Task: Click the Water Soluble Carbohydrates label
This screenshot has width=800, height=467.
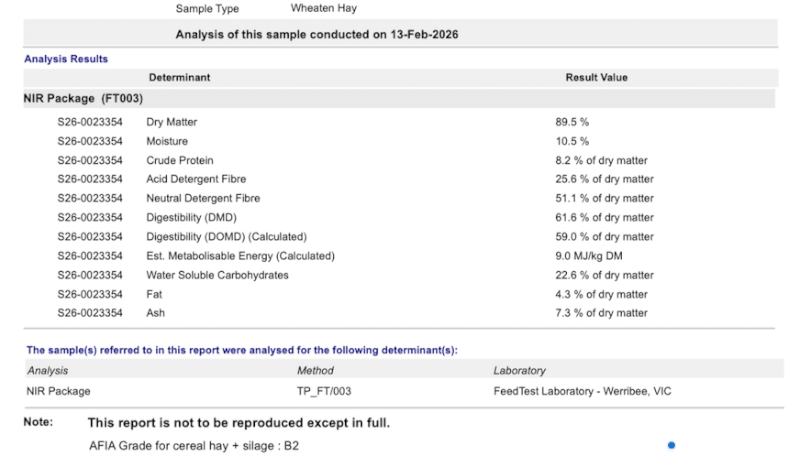Action: click(x=217, y=275)
